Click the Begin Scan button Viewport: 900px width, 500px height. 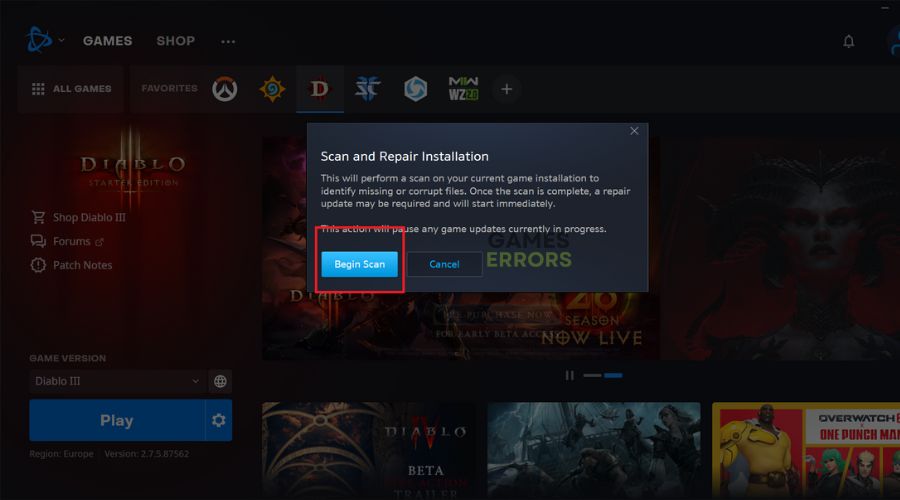(359, 264)
